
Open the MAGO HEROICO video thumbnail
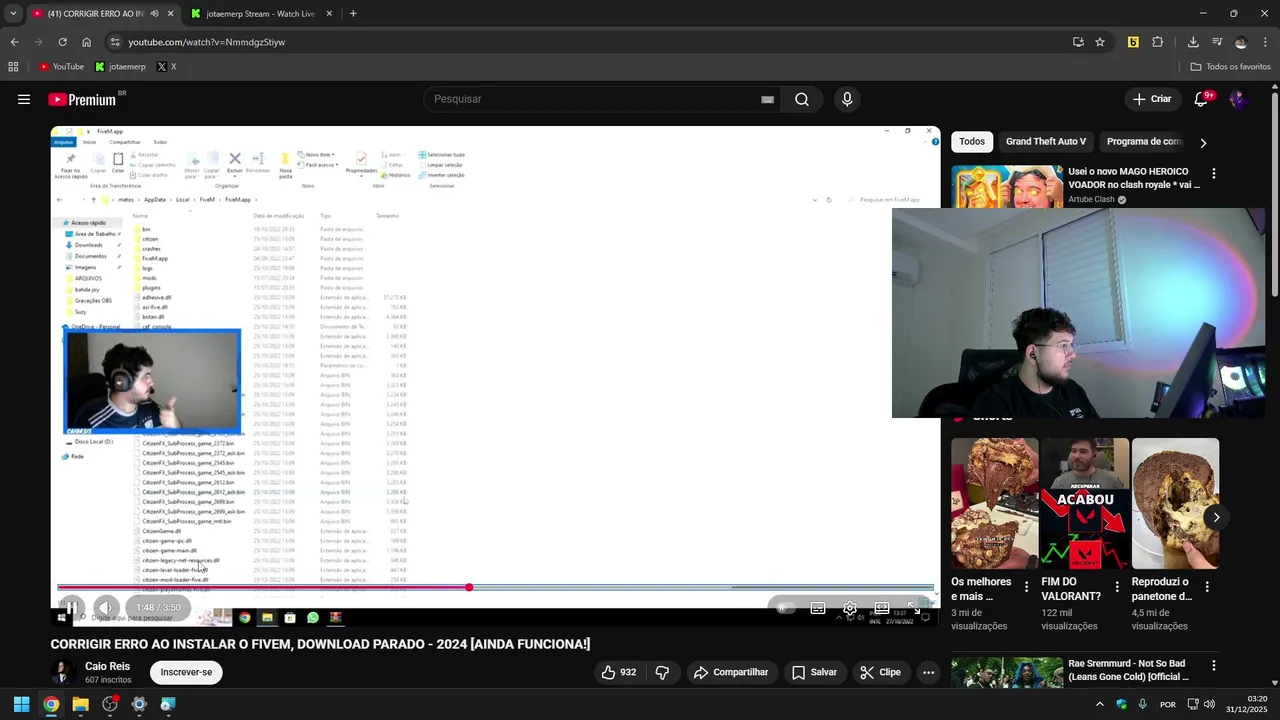(x=1007, y=187)
